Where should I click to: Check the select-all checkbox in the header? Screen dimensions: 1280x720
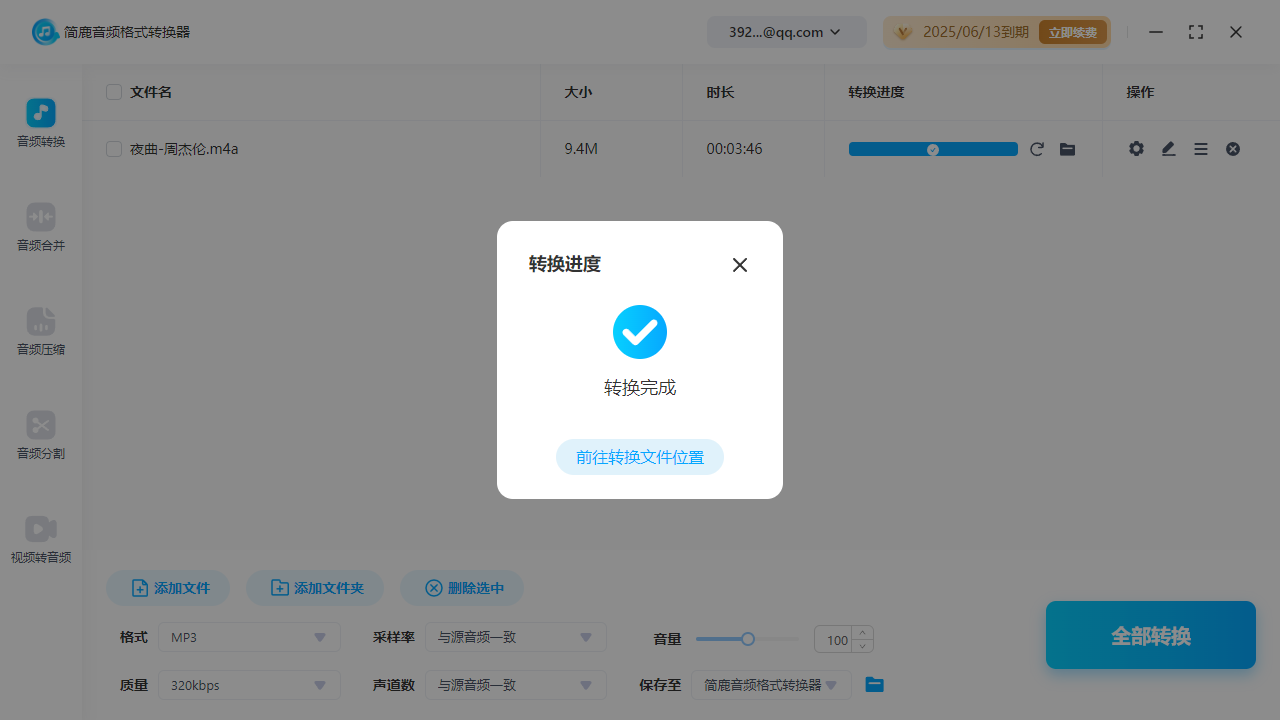[x=114, y=91]
